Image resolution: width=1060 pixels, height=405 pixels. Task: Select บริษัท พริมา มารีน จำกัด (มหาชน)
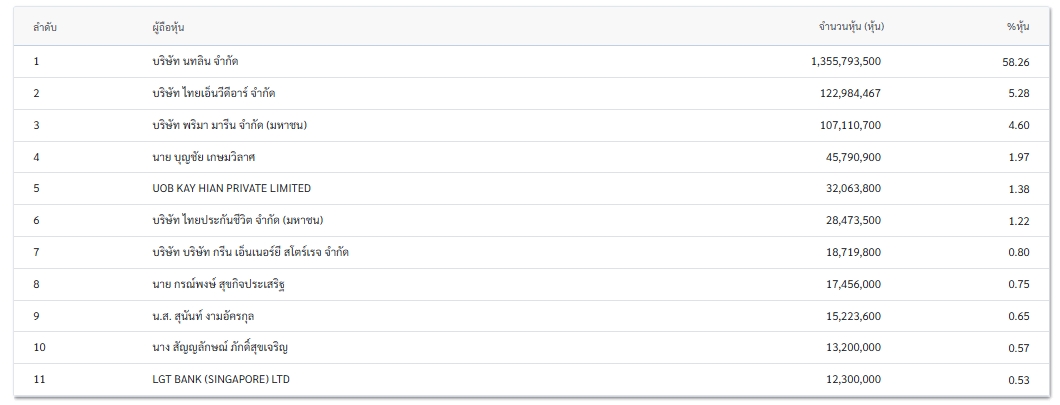(x=230, y=125)
